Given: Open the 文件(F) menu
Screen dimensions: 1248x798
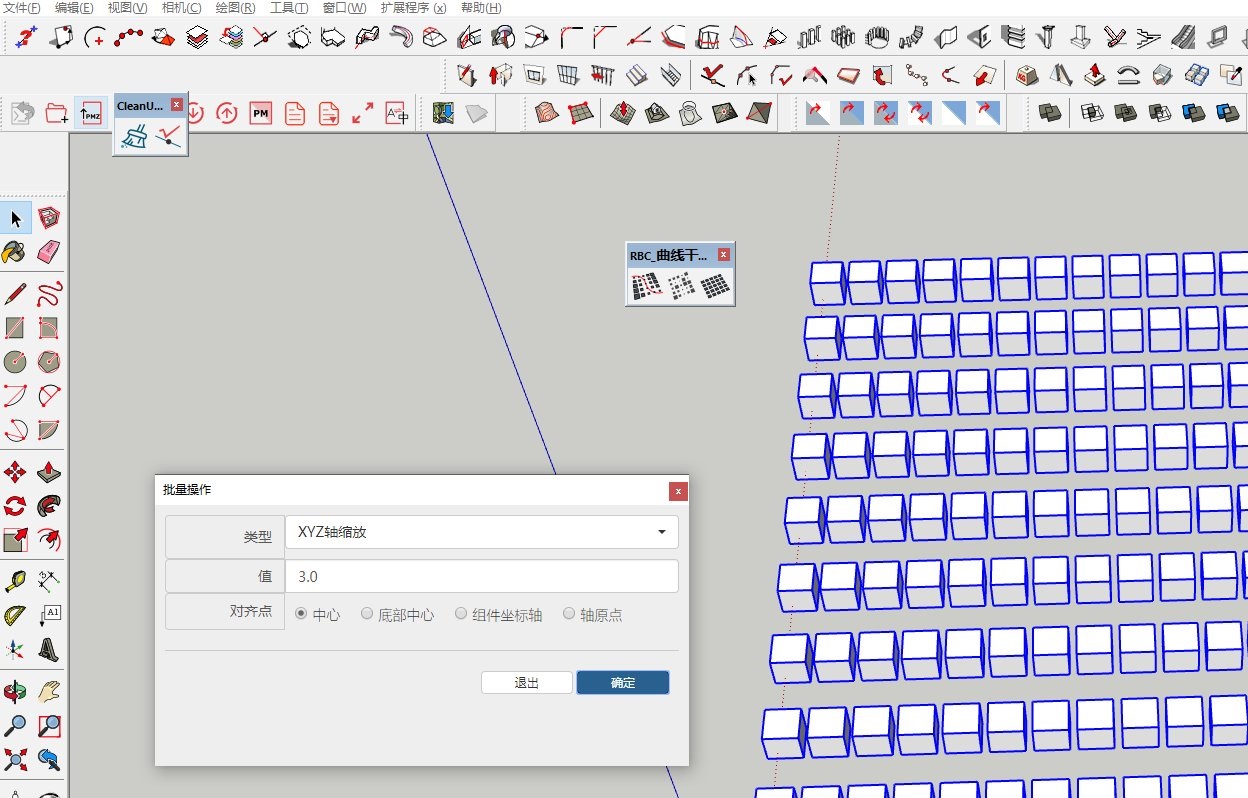Looking at the screenshot, I should point(22,8).
